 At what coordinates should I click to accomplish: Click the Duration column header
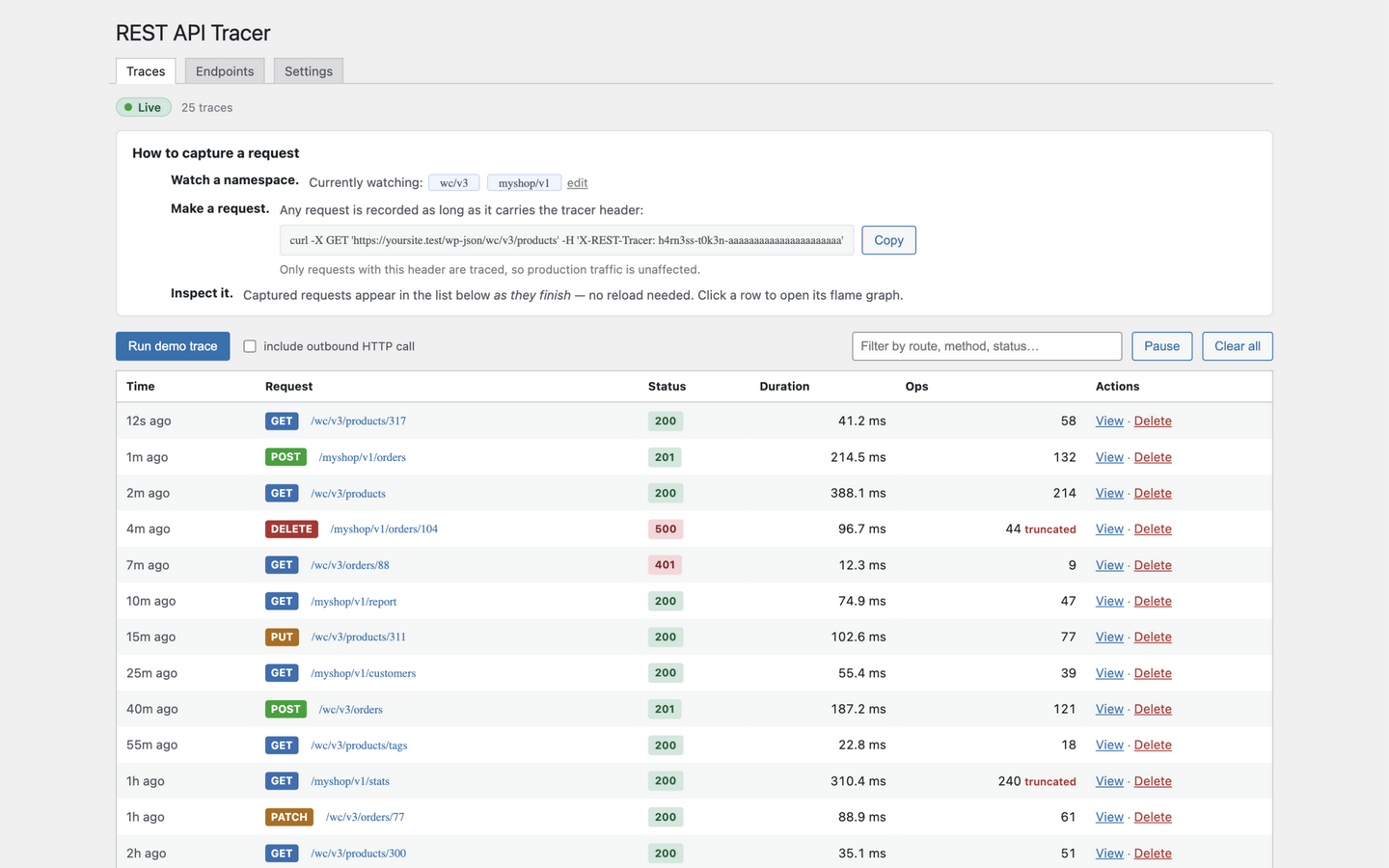coord(784,387)
